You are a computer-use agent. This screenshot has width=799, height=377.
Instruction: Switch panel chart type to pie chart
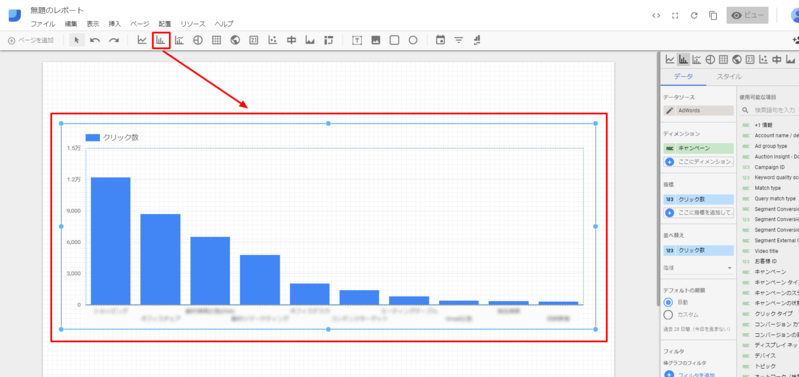tap(710, 60)
